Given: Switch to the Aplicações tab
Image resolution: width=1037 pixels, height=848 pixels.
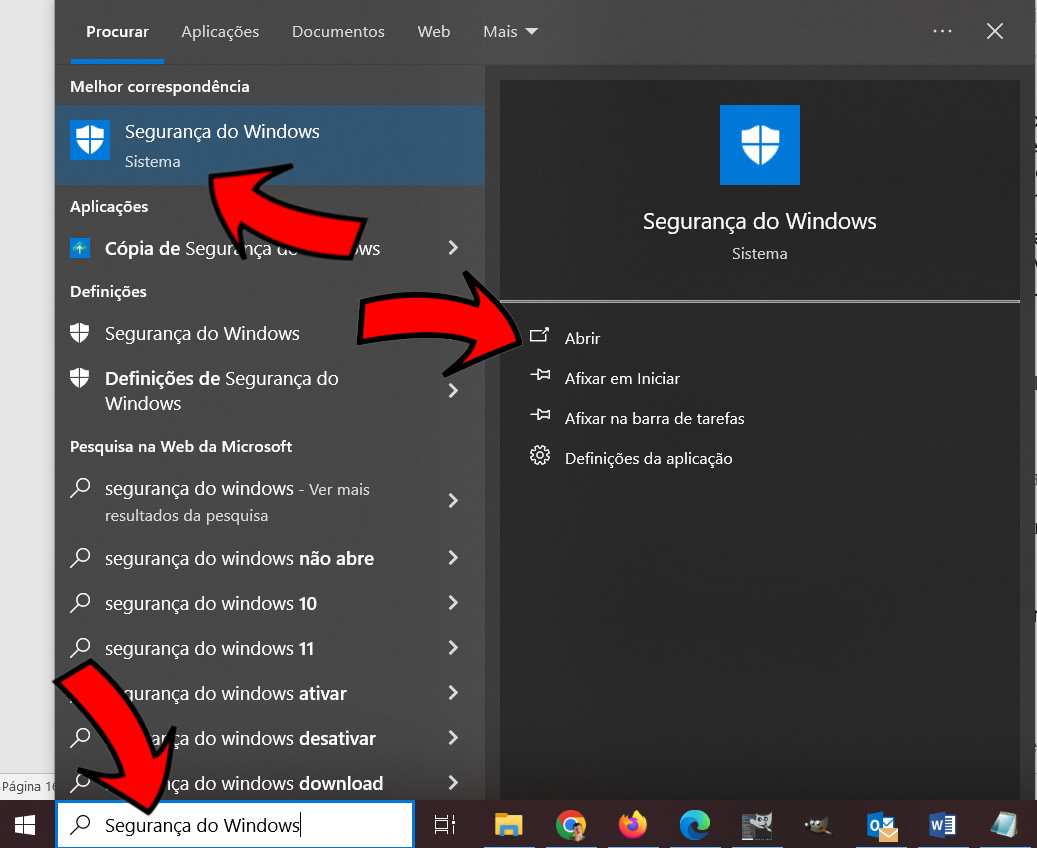Looking at the screenshot, I should point(220,32).
